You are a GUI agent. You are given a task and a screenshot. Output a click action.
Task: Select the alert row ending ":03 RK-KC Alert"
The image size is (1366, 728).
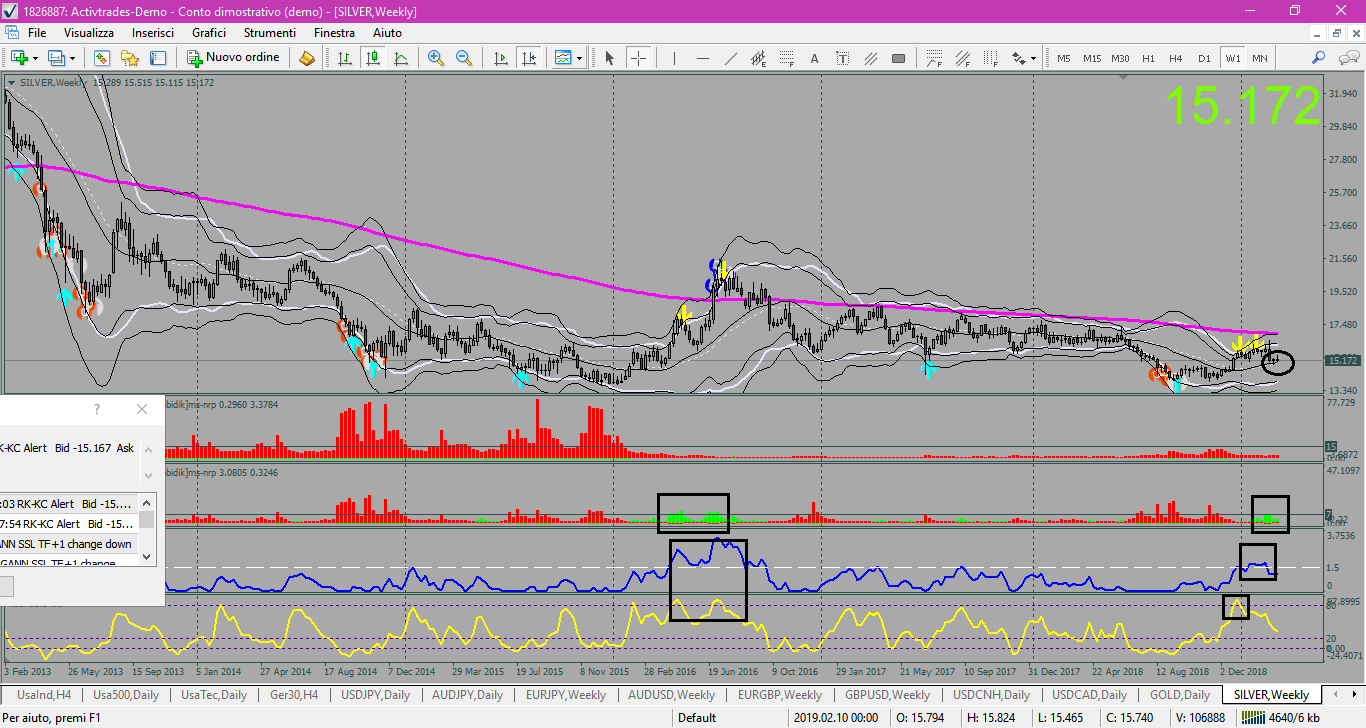(x=69, y=504)
